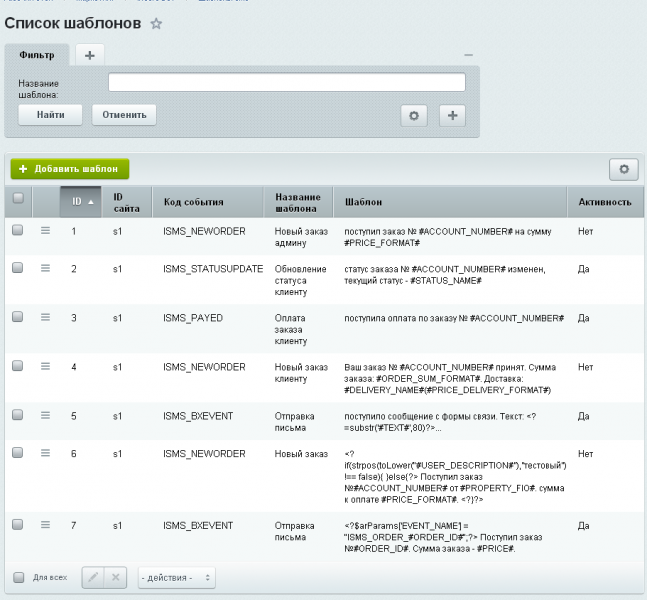
Task: Switch to the 'Фильтр' tab
Action: (37, 55)
